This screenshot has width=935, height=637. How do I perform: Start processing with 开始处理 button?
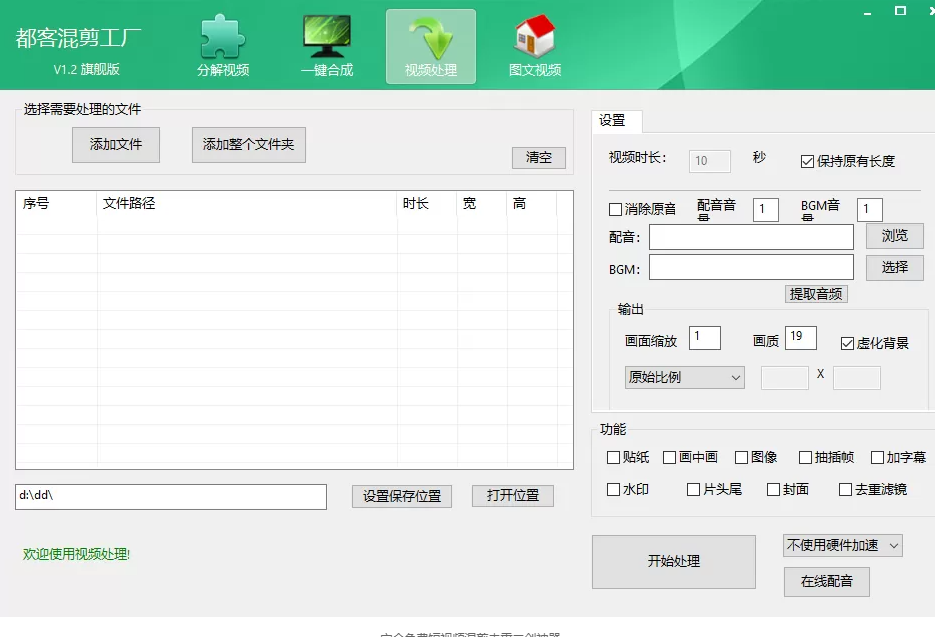674,561
